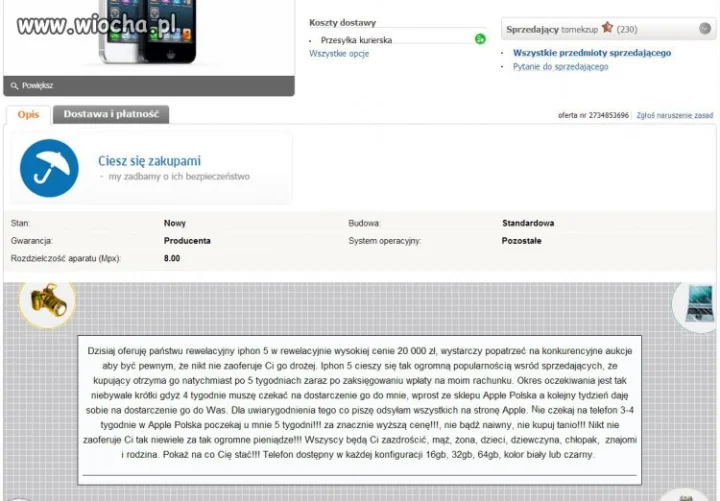Open the Dostawa i płatność tab
Viewport: 720px width, 501px height.
tap(111, 114)
